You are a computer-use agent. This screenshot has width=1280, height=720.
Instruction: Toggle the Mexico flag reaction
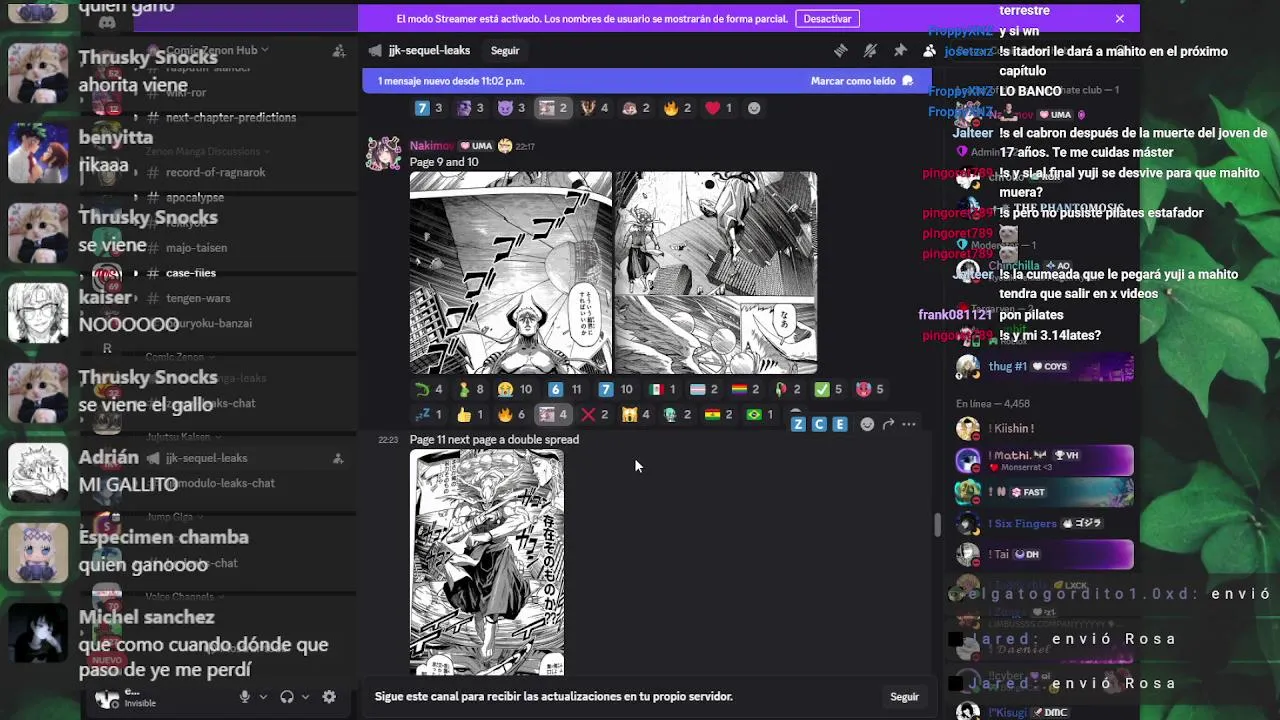663,389
